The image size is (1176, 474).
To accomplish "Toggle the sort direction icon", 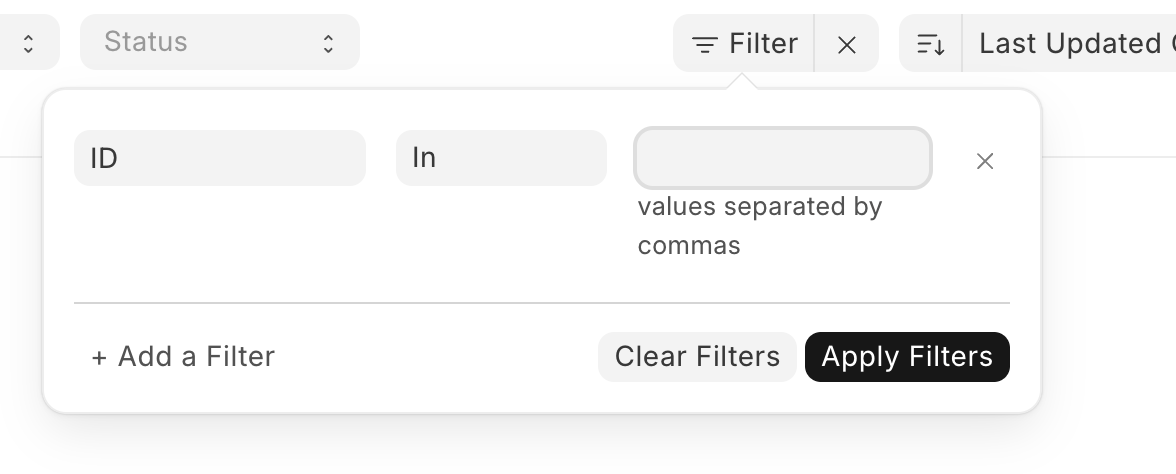I will coord(931,44).
